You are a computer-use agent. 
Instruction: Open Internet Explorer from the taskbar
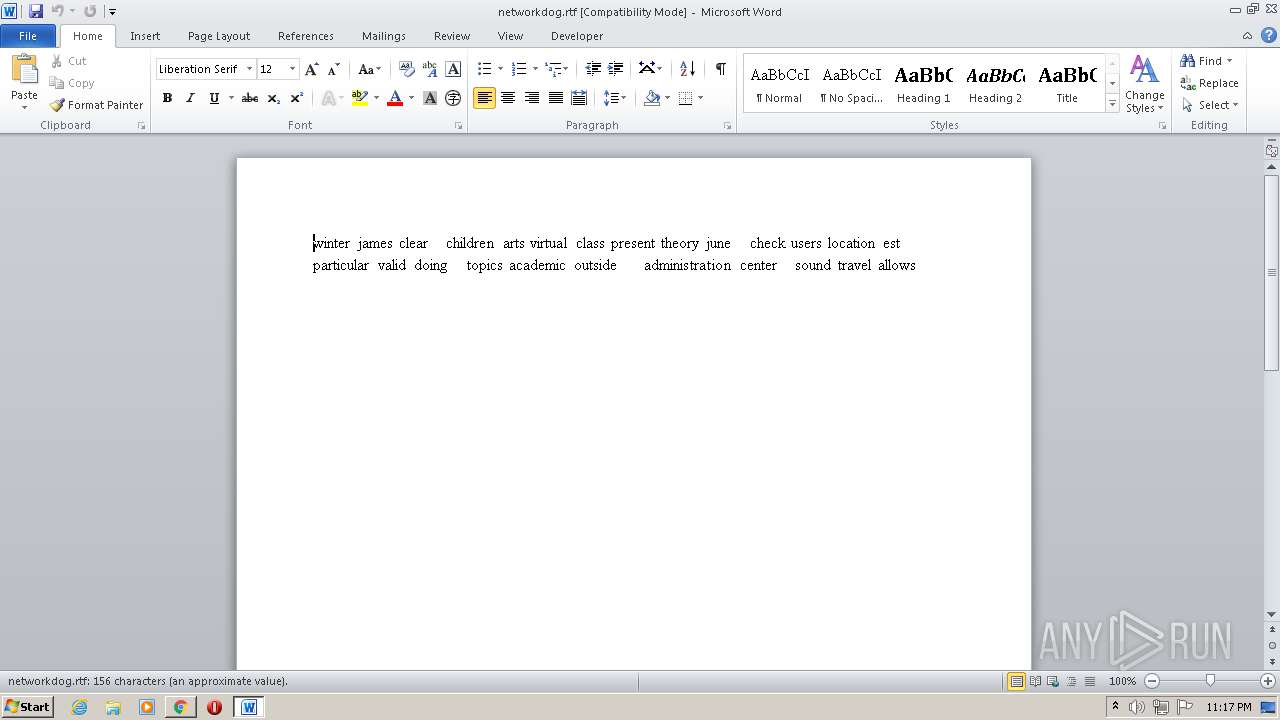(x=79, y=707)
